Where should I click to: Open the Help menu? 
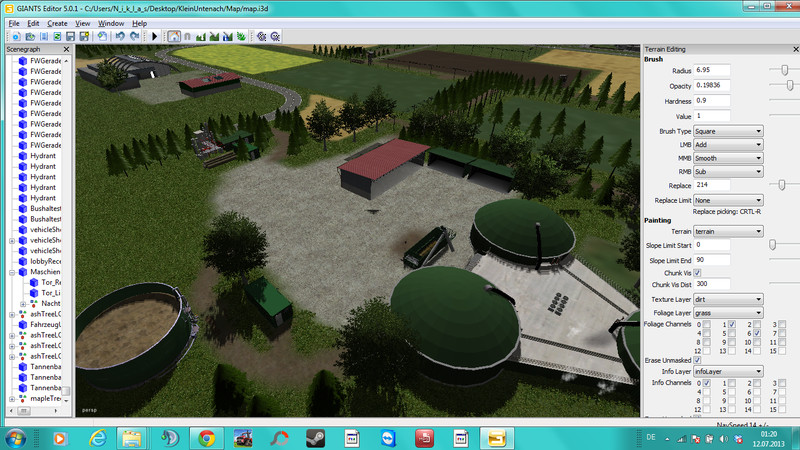[139, 23]
